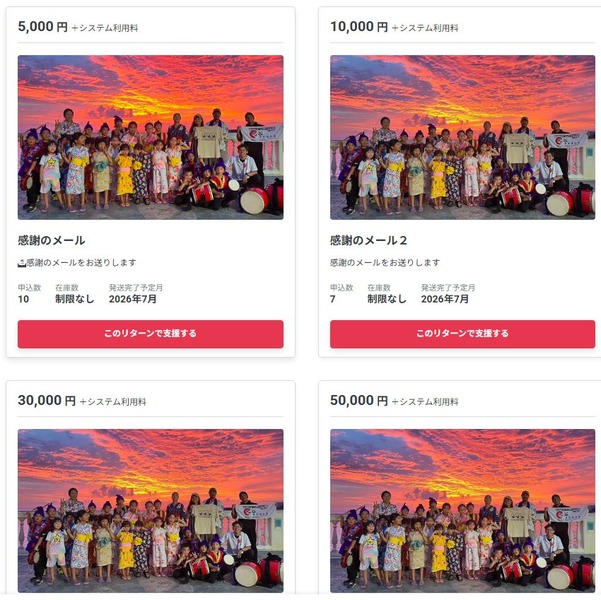
Task: Click the 30,000 円 price heading
Action: (x=46, y=401)
